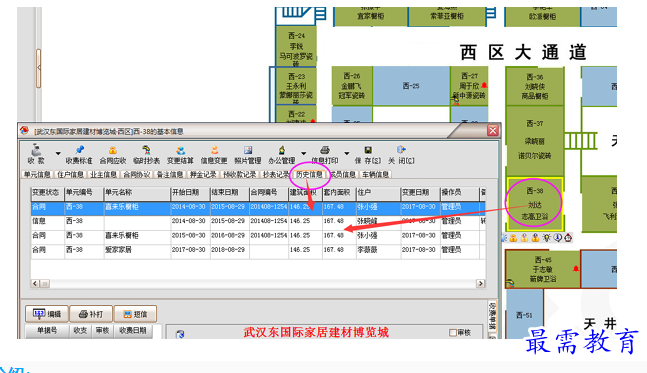Viewport: 647px width, 373px height.
Task: Click the red clock icon below 西-38
Action: click(x=568, y=238)
